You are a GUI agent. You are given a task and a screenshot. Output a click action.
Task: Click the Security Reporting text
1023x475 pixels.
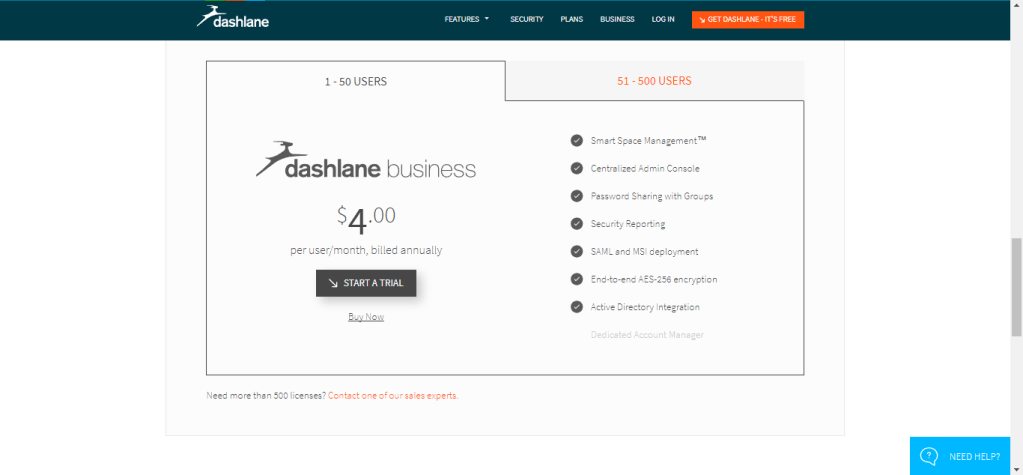coord(628,224)
